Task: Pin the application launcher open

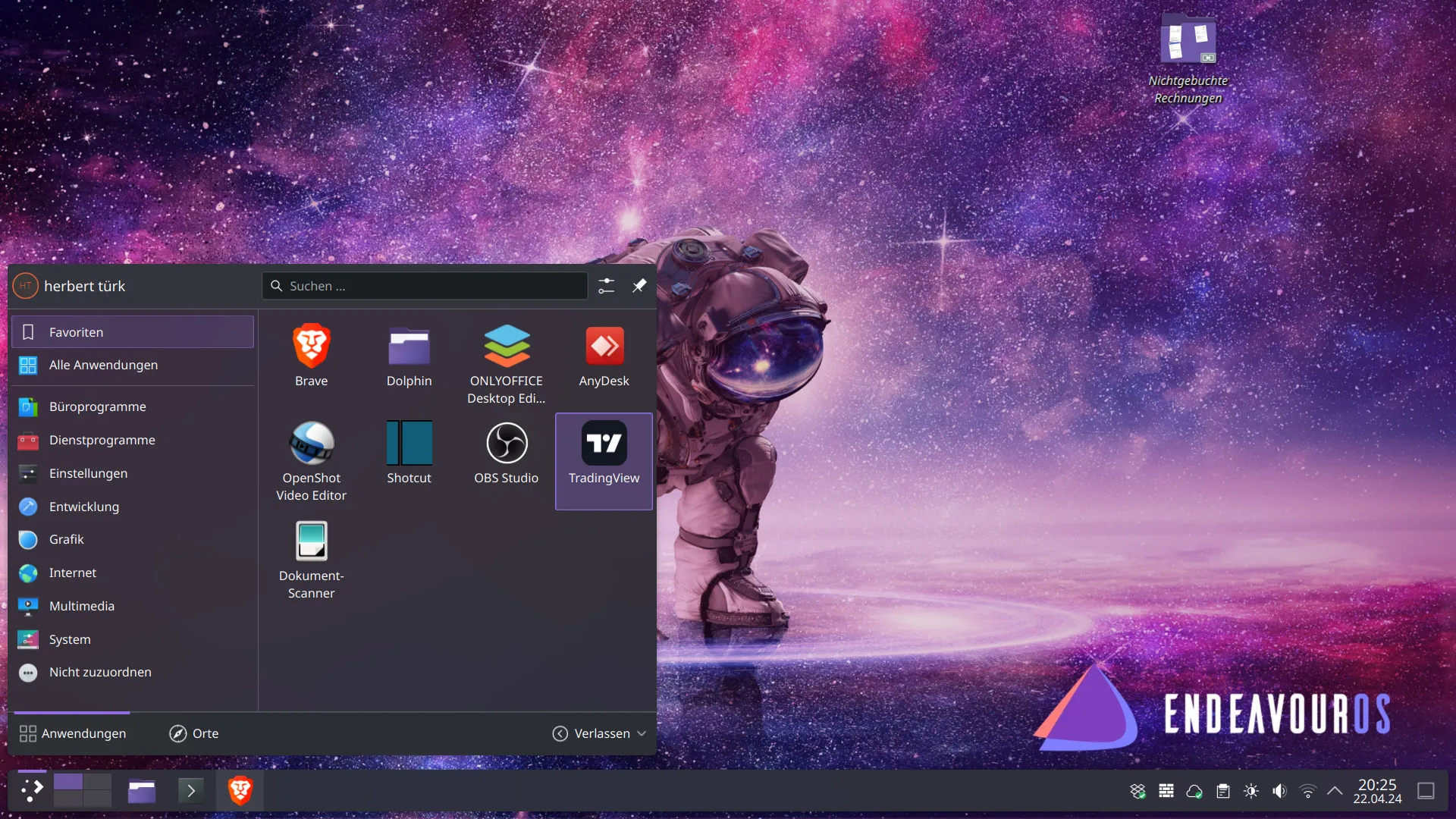Action: [639, 286]
